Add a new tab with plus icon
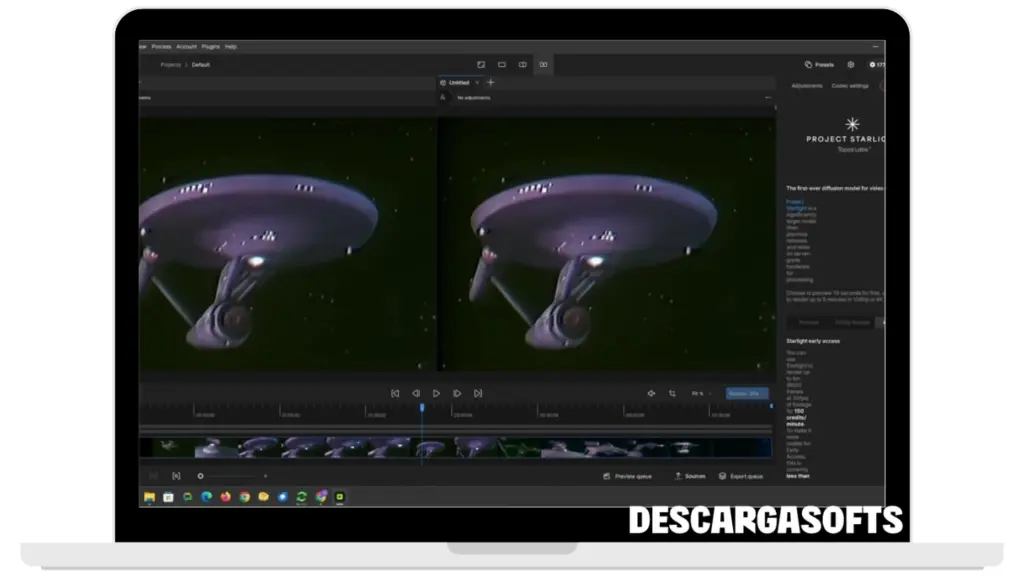 490,83
